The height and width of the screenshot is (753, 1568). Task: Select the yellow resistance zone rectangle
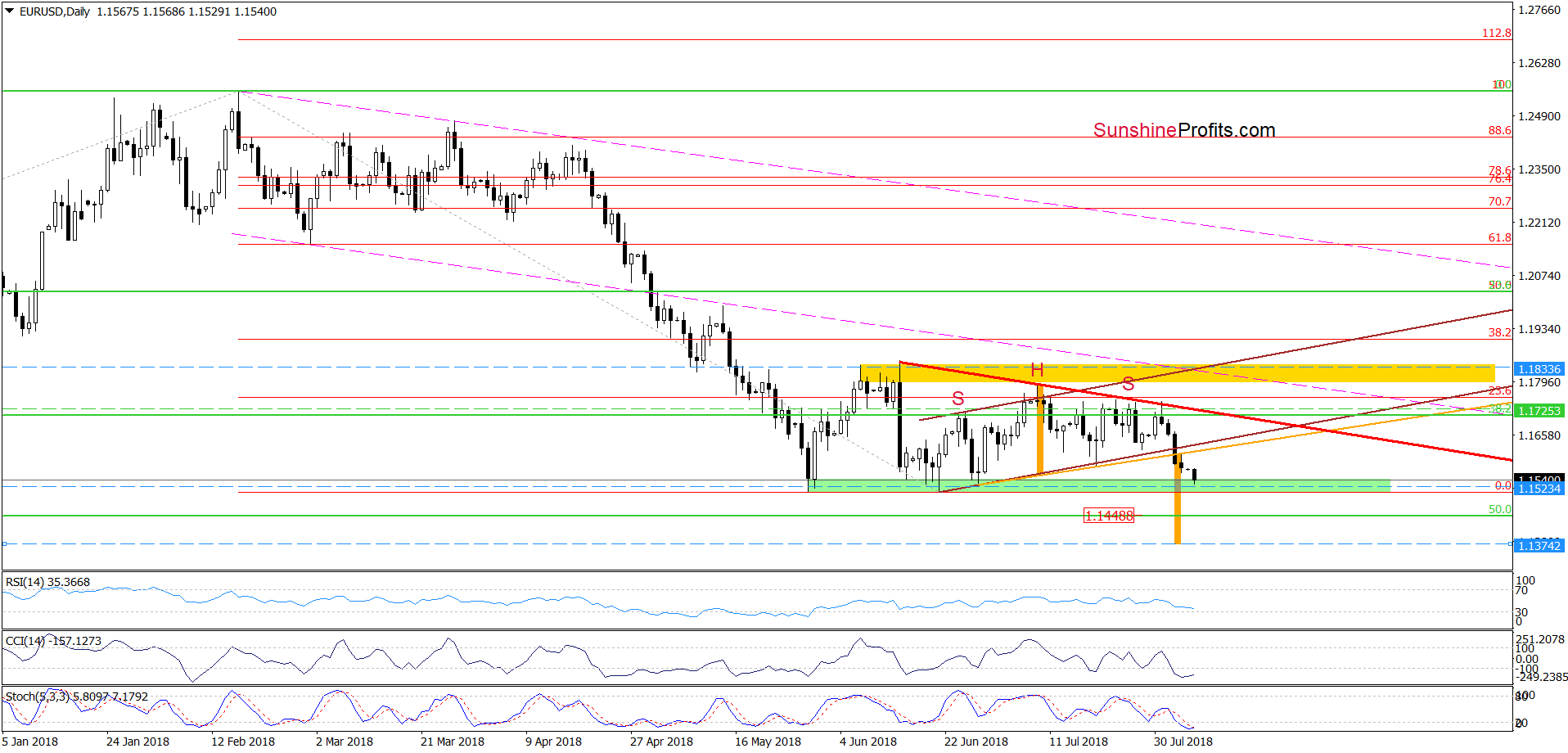click(1177, 373)
